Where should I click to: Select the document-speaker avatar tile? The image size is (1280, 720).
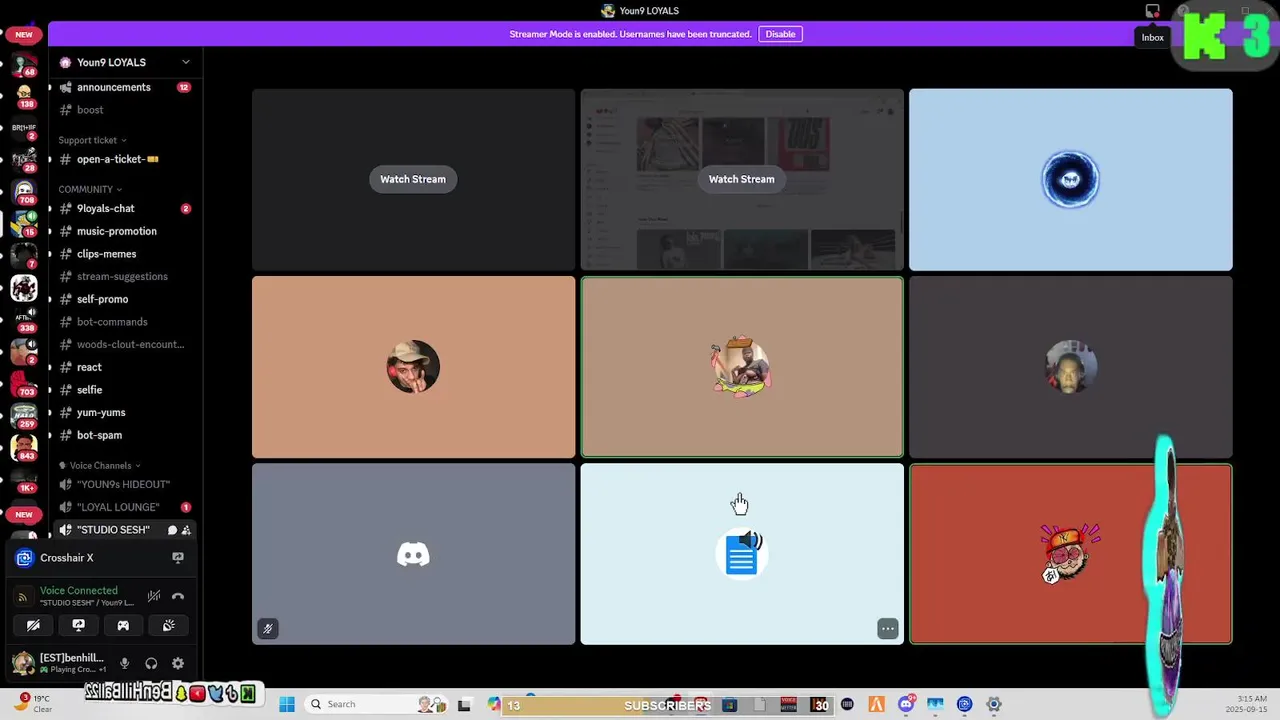pos(741,554)
